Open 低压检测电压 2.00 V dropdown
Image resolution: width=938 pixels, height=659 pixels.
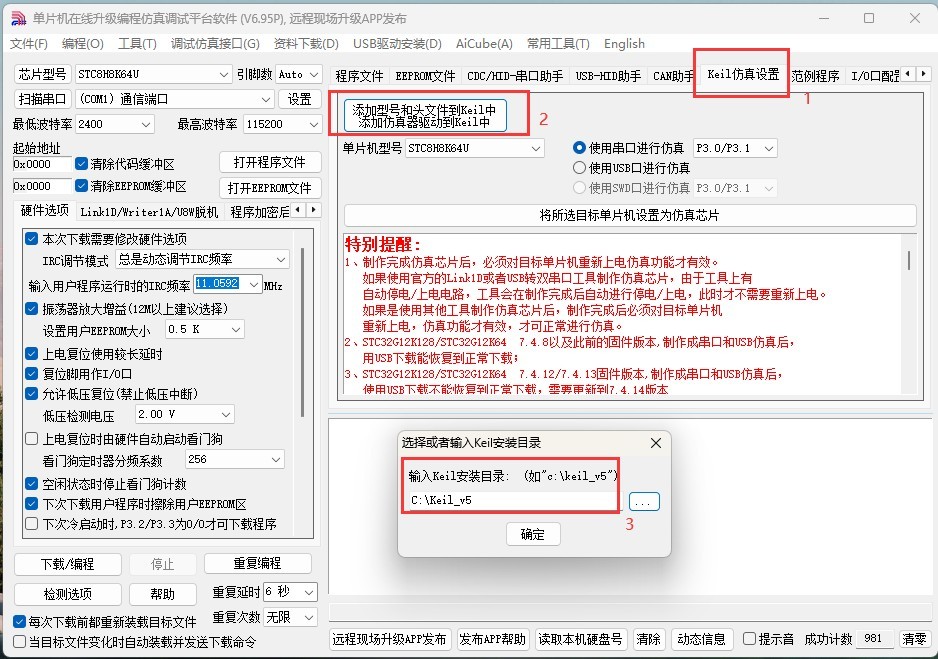click(184, 414)
